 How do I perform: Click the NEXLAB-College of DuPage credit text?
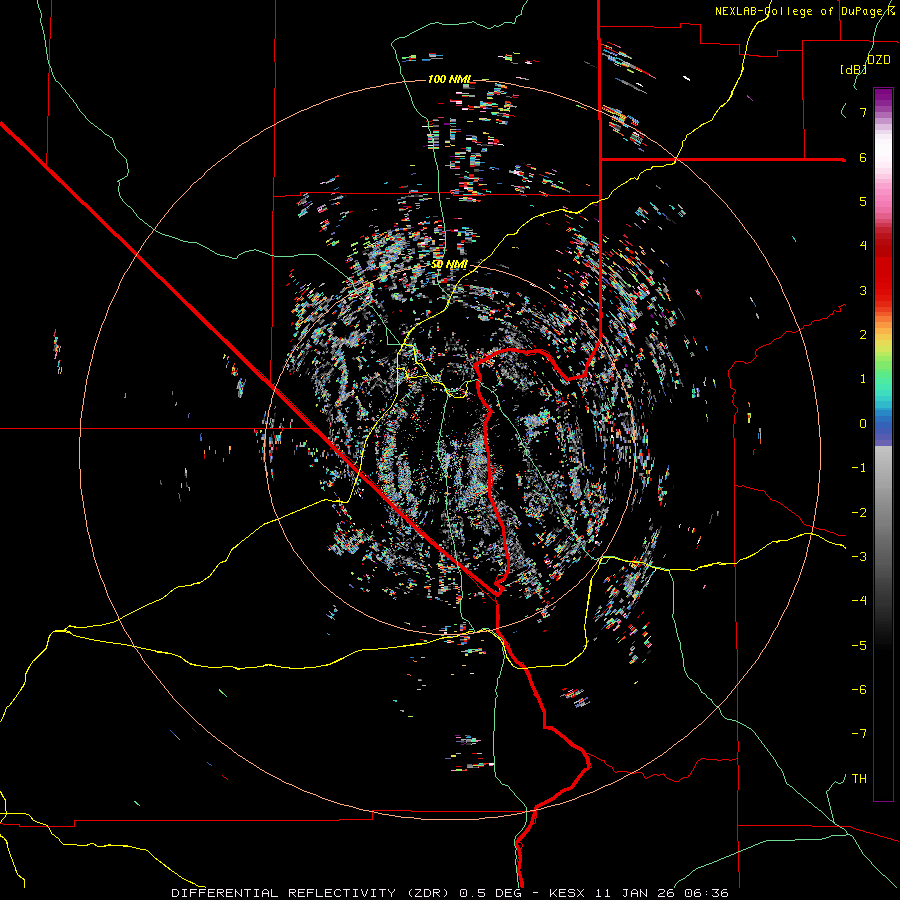[x=804, y=11]
